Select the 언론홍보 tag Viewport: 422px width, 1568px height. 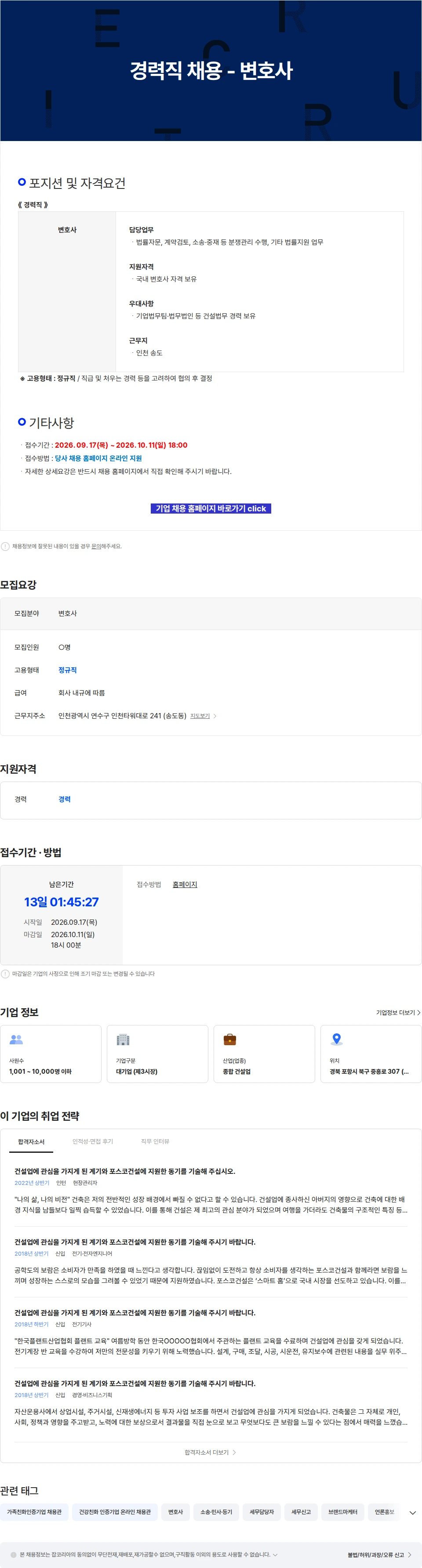(384, 1511)
